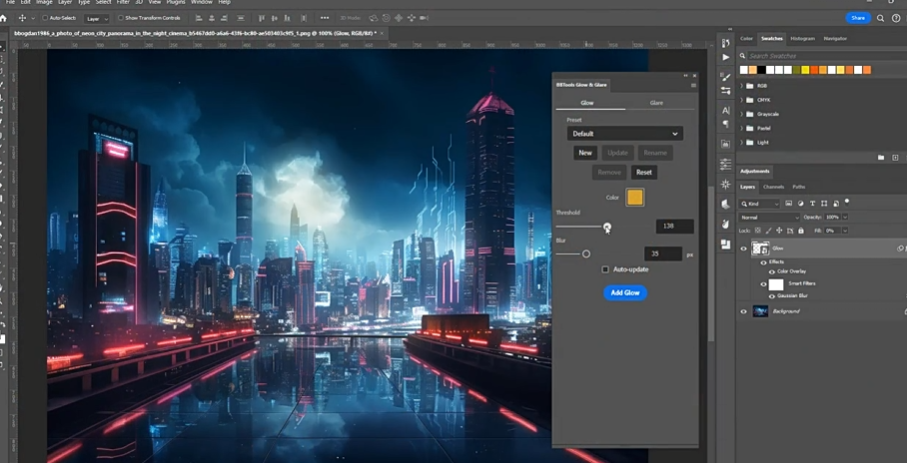The height and width of the screenshot is (463, 907).
Task: Switch to the Glare tab
Action: click(x=656, y=102)
